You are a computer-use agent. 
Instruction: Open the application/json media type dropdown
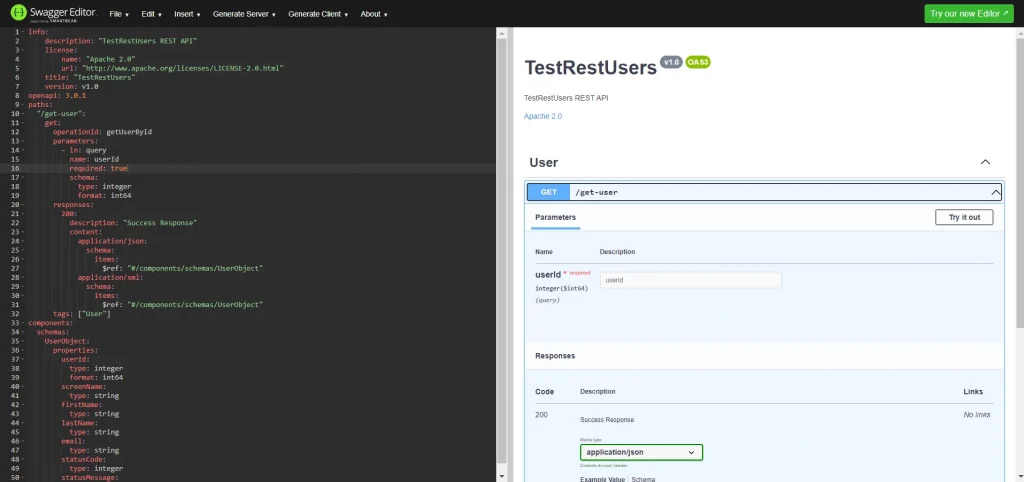point(641,452)
